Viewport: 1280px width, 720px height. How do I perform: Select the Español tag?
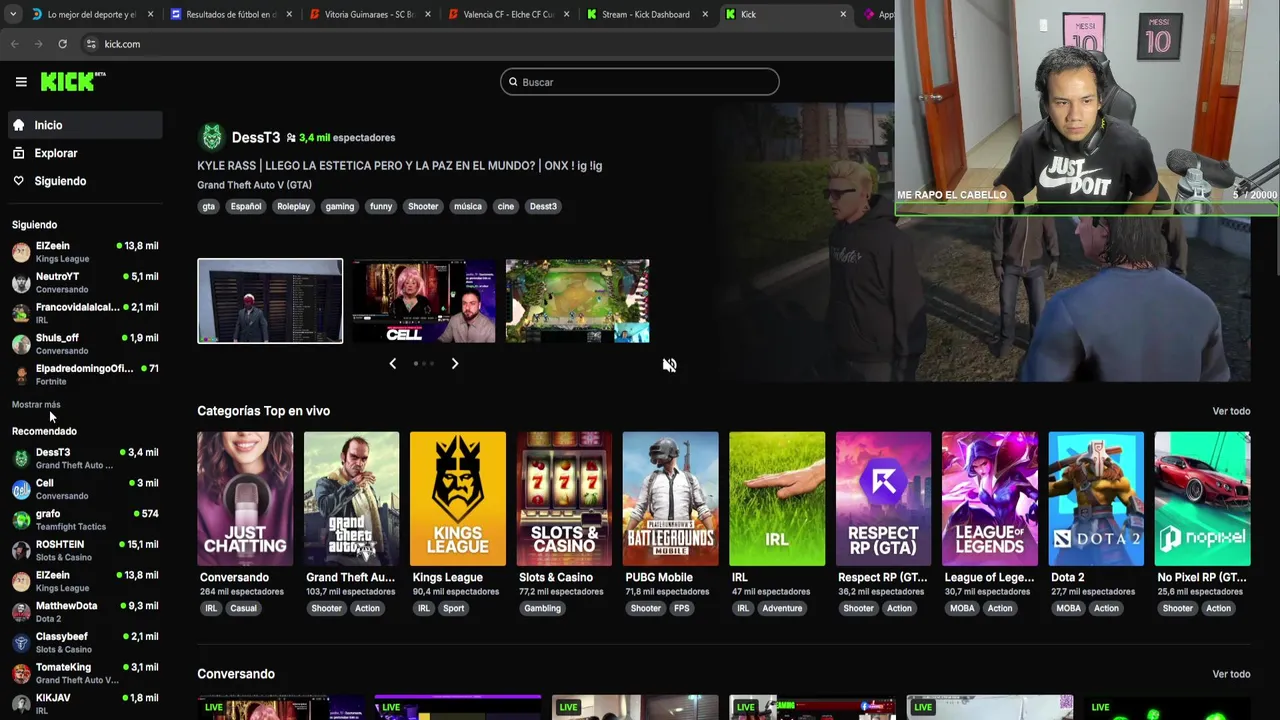pos(246,206)
